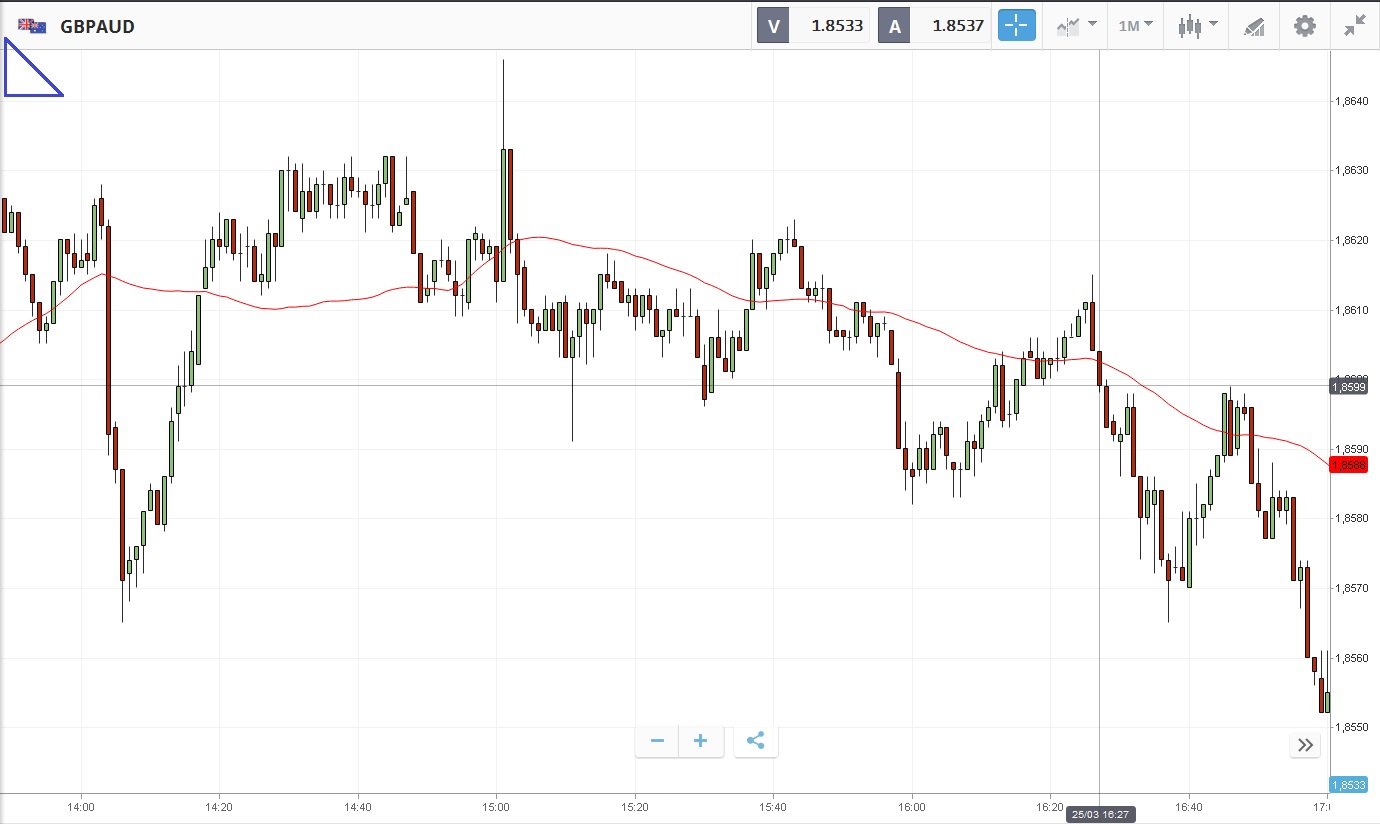Click the GBPAUD flag icon

(32, 26)
